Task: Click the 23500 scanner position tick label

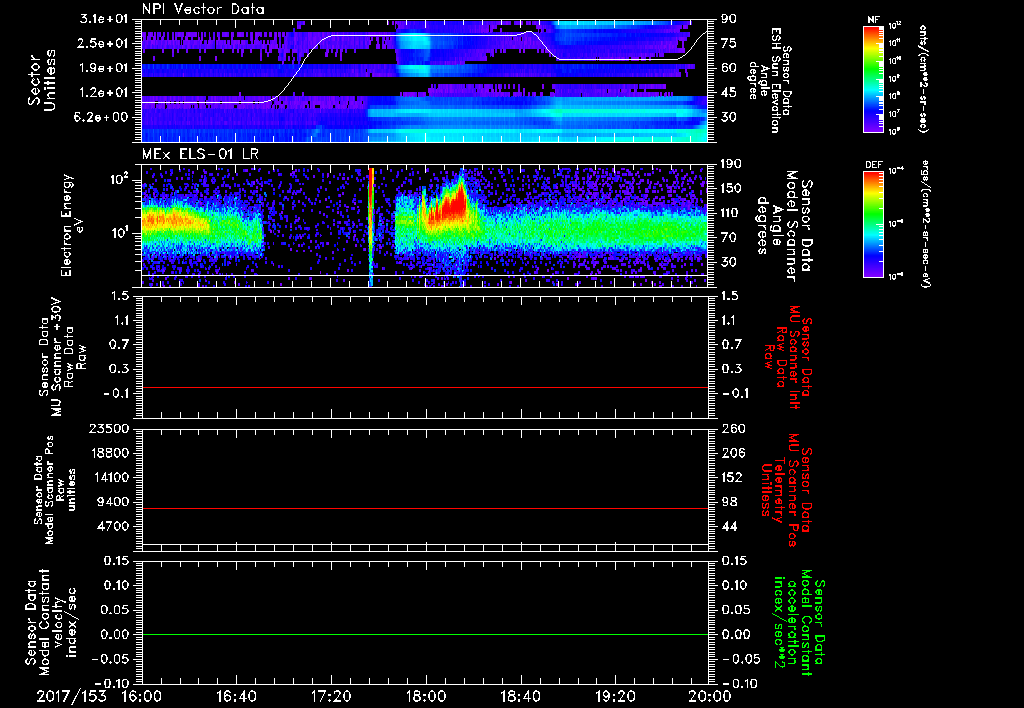Action: point(109,429)
